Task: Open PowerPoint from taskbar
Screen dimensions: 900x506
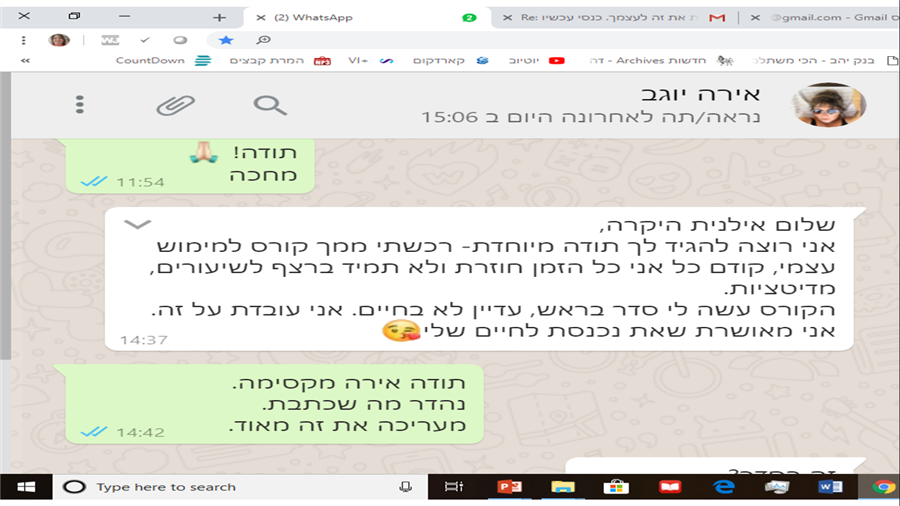Action: (509, 487)
